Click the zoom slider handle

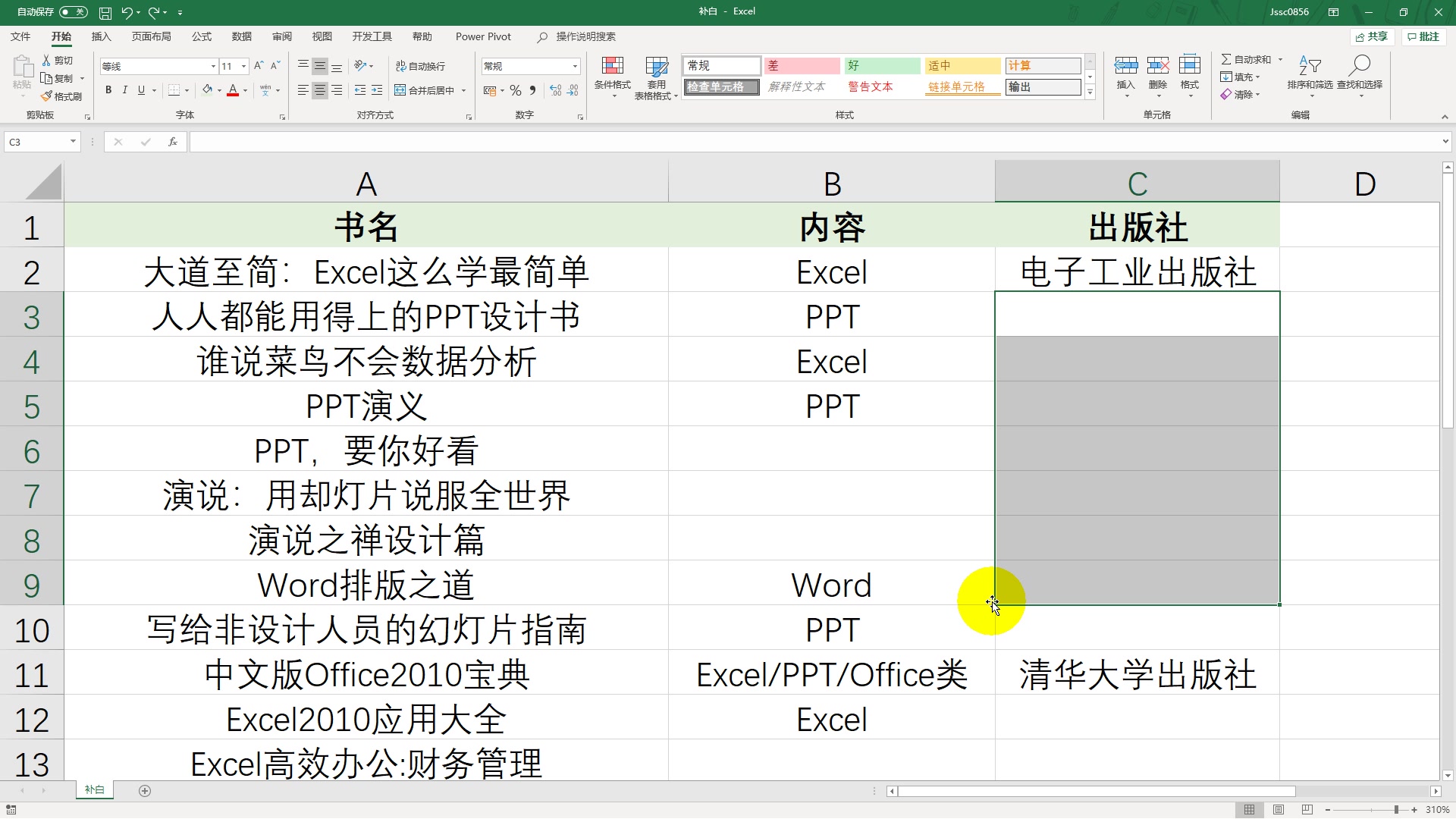pos(1396,810)
